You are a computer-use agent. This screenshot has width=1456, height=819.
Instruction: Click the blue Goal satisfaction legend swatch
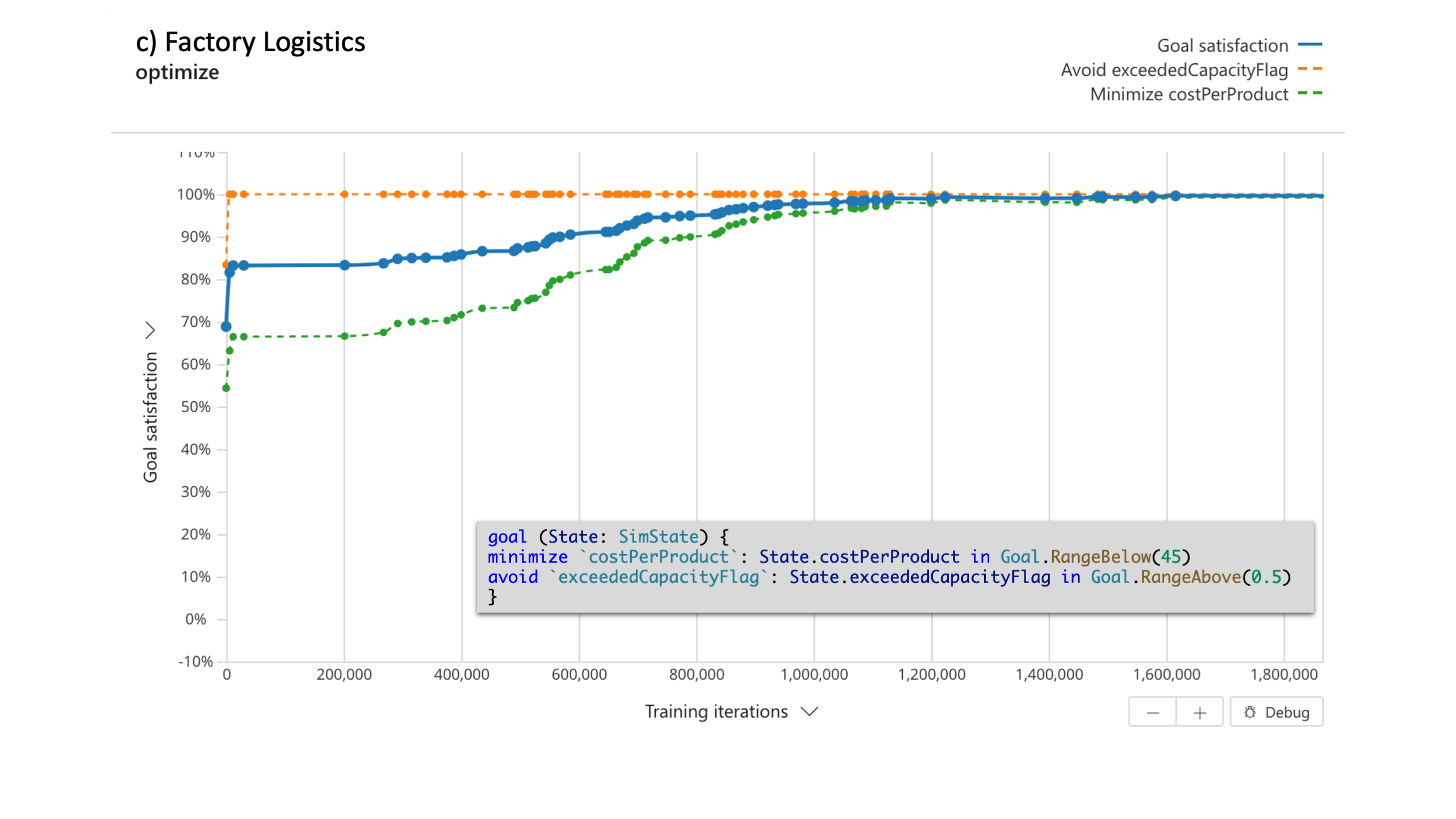point(1310,44)
